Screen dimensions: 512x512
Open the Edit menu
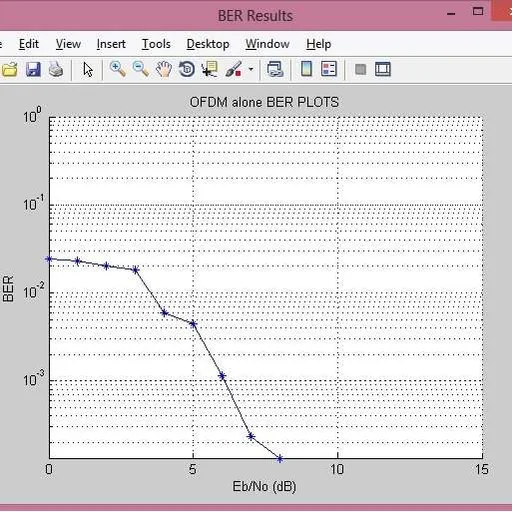point(29,44)
